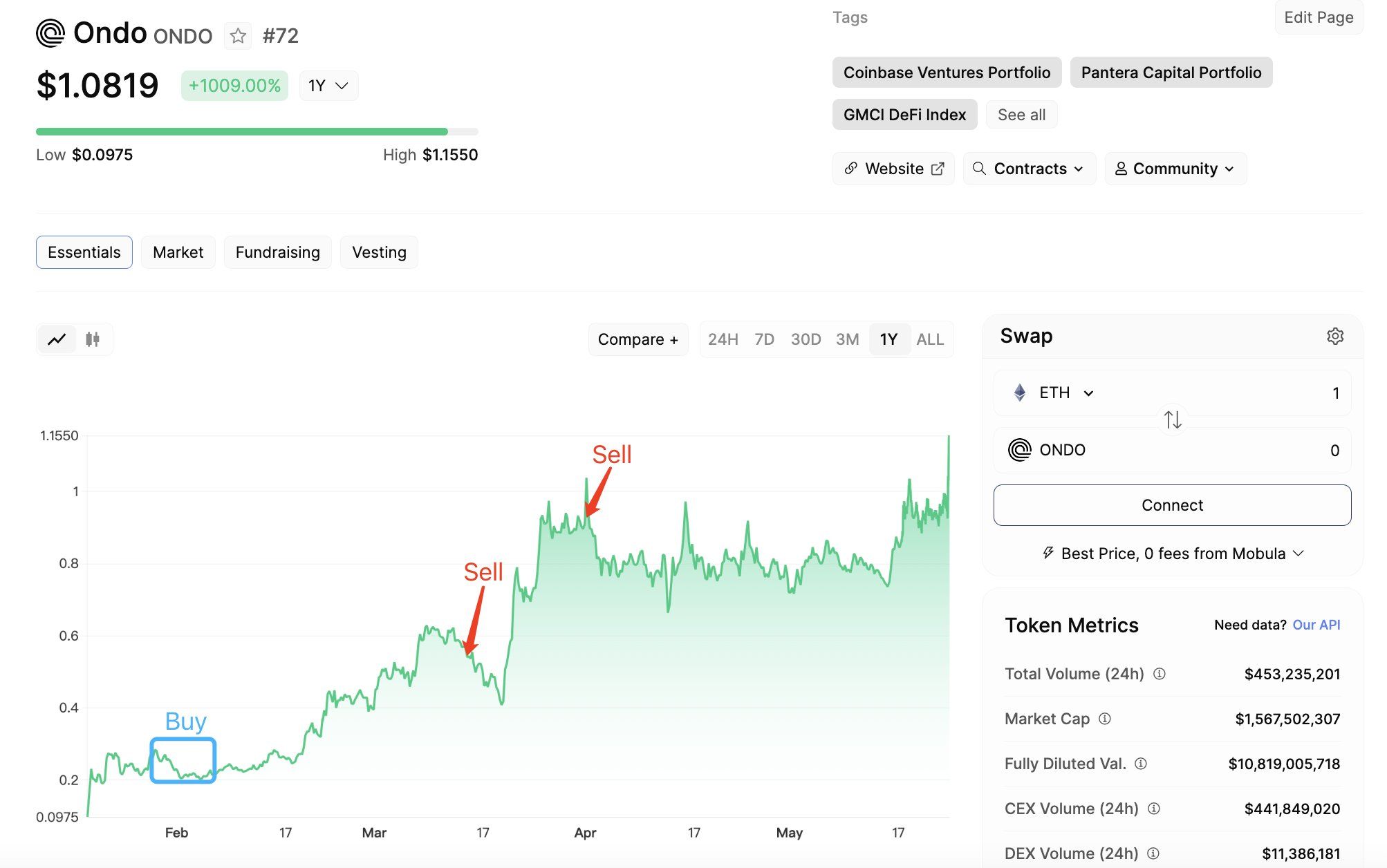Select the 3M chart timeframe
1387x868 pixels.
pyautogui.click(x=847, y=339)
